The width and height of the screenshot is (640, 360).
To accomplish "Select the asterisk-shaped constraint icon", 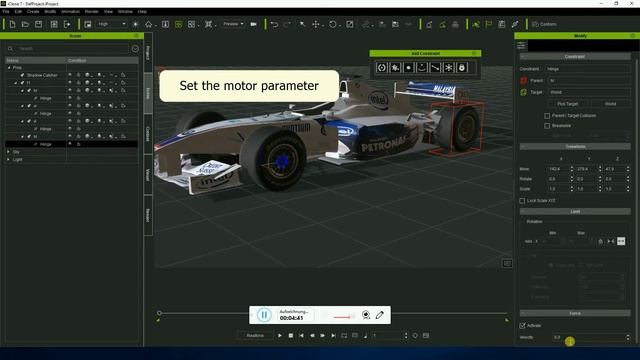I will [x=449, y=68].
